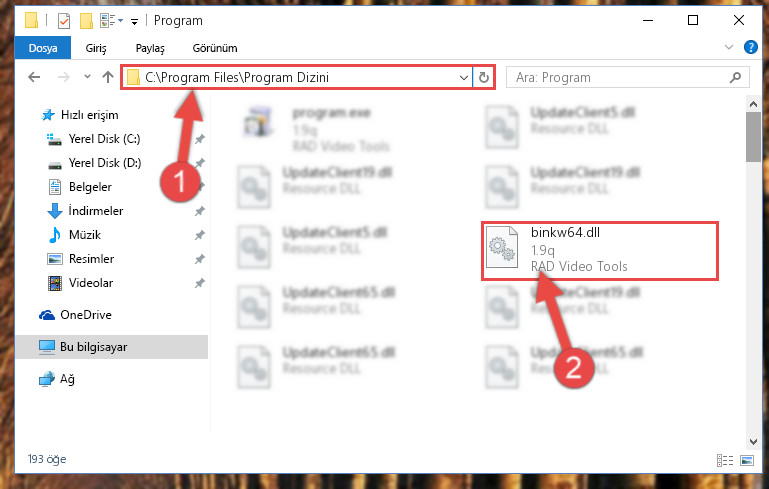Click the Back navigation arrow

pyautogui.click(x=34, y=77)
